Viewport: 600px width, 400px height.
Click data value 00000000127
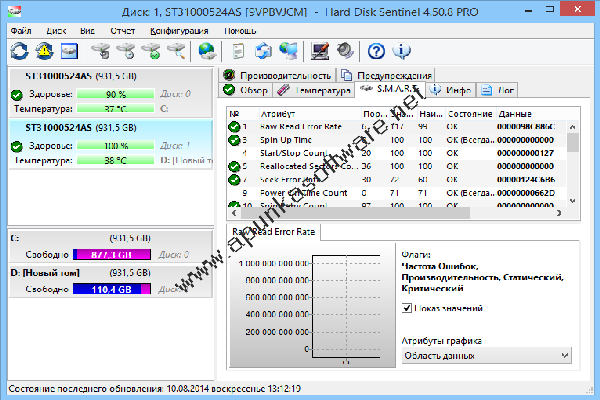pos(525,153)
